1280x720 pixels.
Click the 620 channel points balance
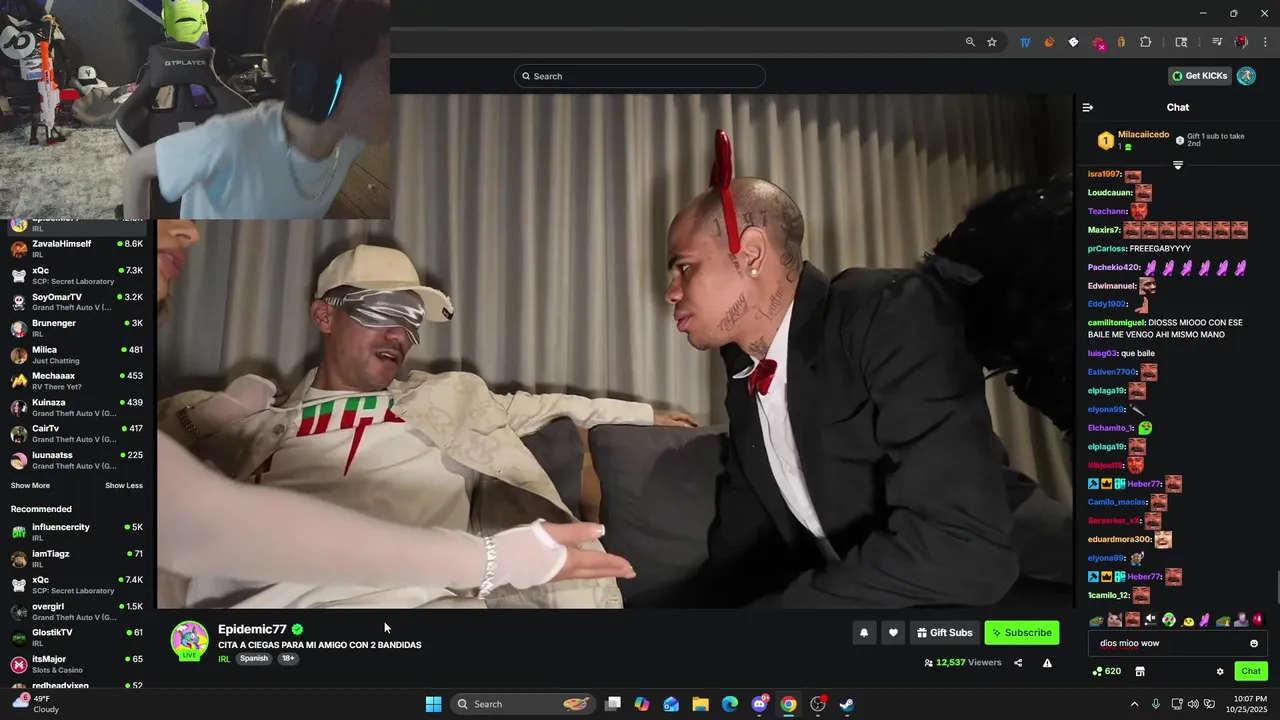(x=1106, y=671)
